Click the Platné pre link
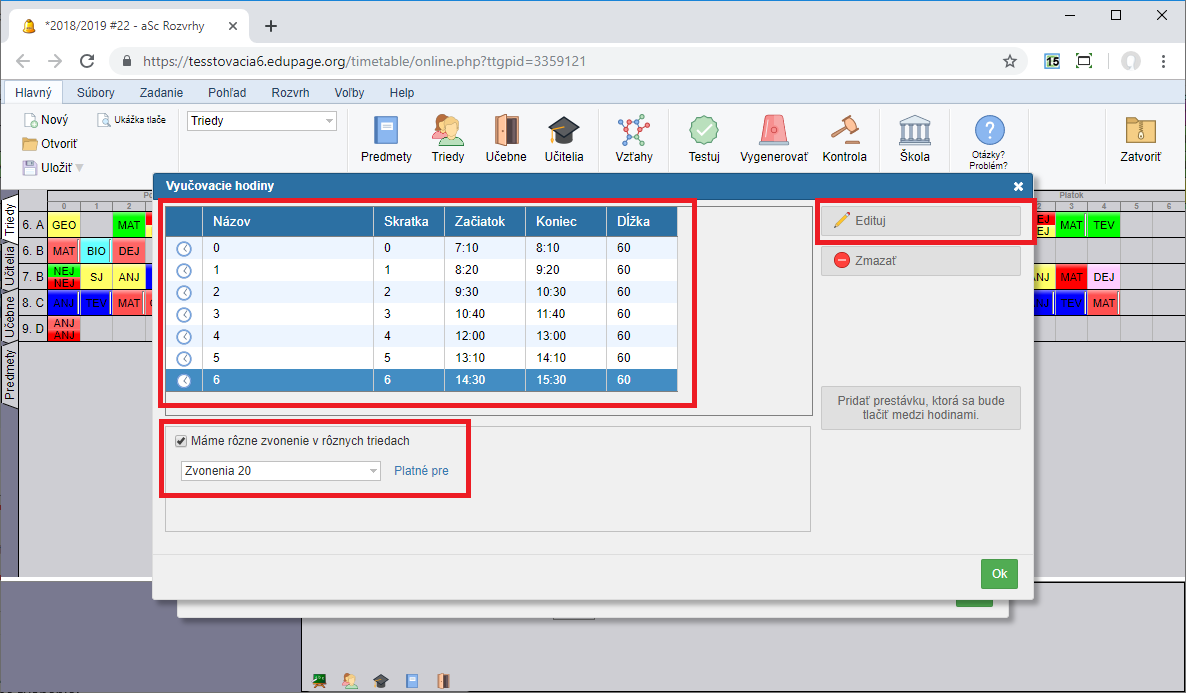Viewport: 1186px width, 693px height. (x=421, y=471)
